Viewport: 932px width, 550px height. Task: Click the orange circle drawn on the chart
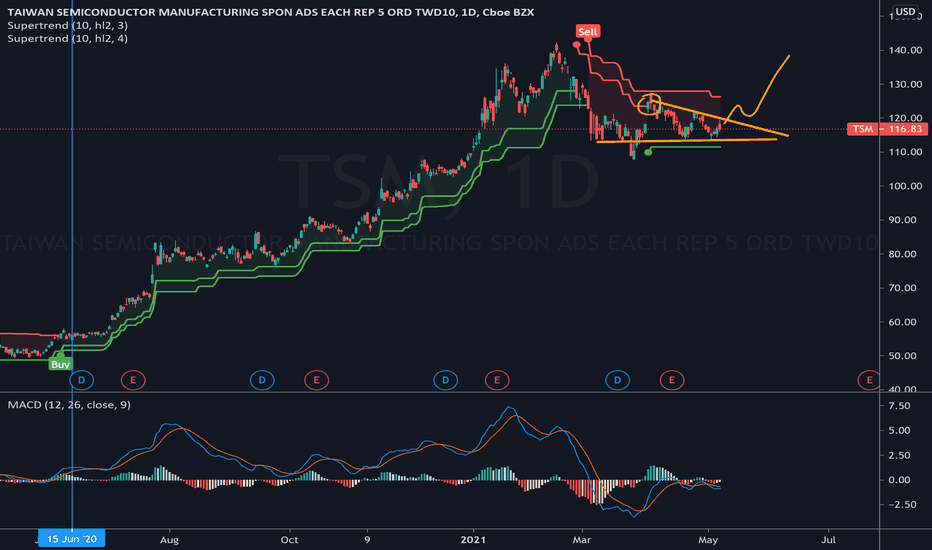click(649, 104)
